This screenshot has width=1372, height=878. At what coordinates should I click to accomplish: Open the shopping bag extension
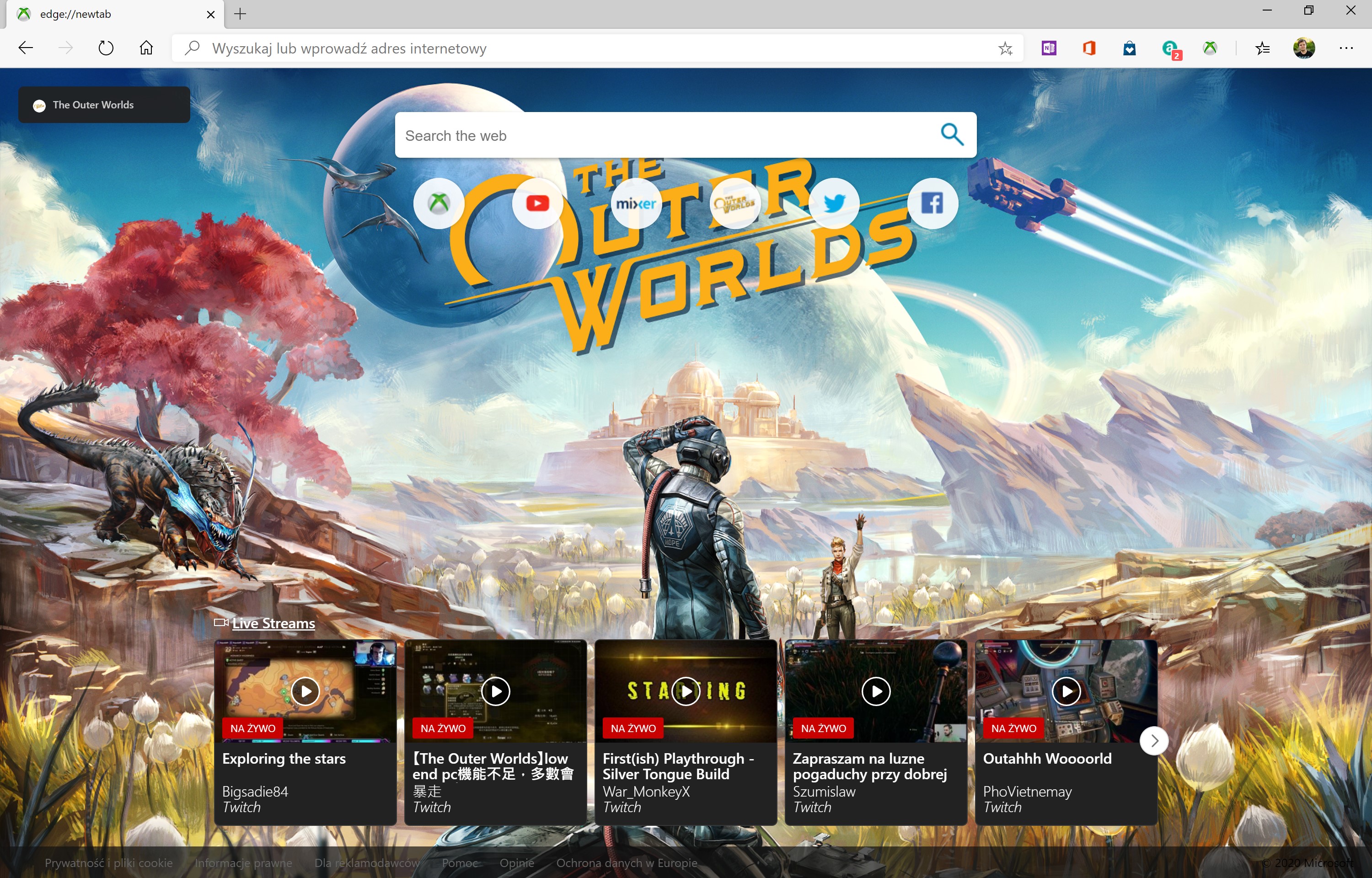click(1130, 48)
